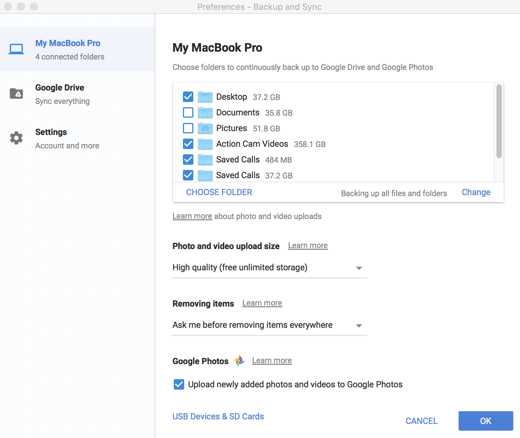Click the laptop icon for My MacBook Pro
The width and height of the screenshot is (520, 438).
(x=16, y=49)
